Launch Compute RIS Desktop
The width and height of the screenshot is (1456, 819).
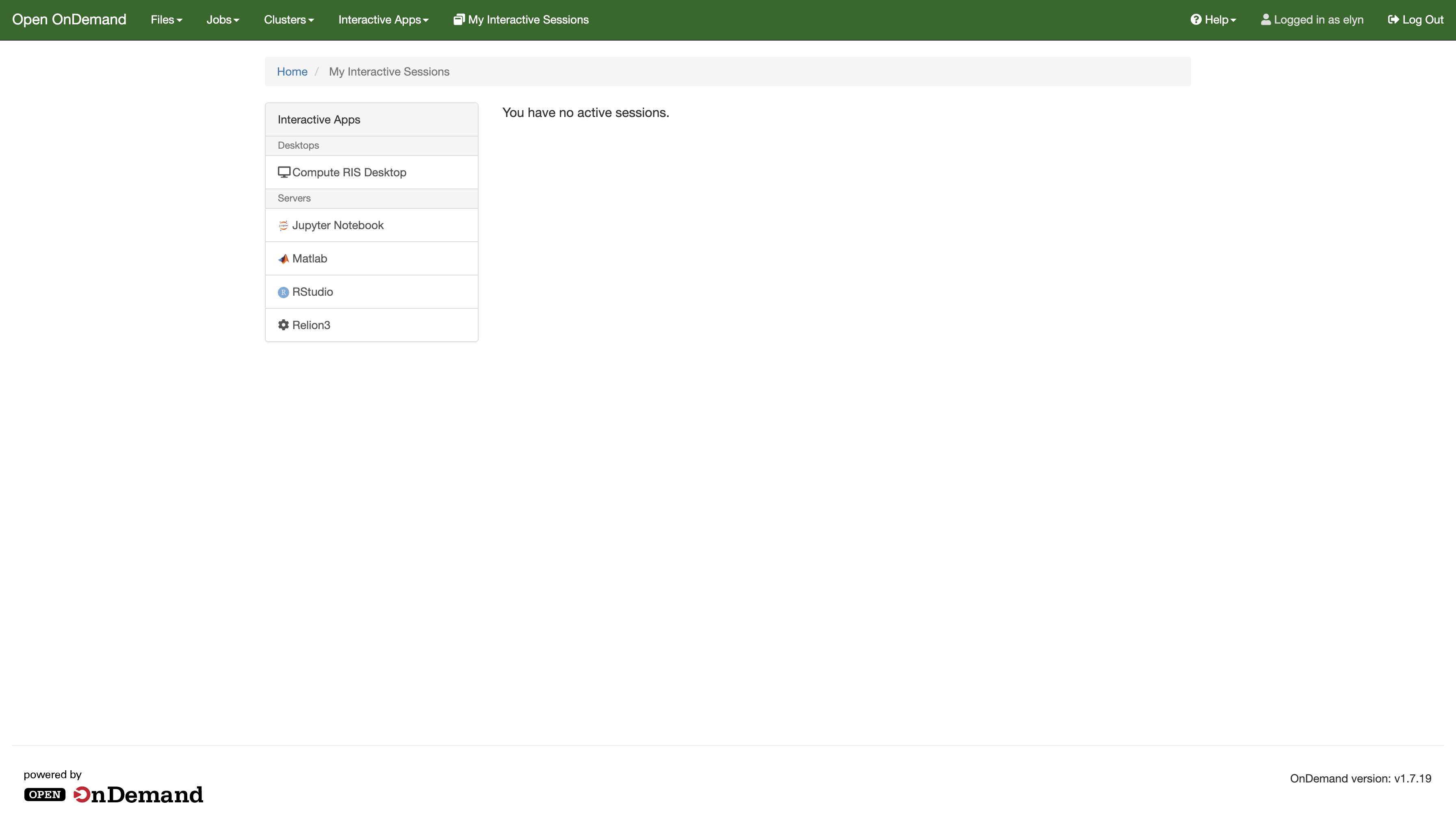pyautogui.click(x=371, y=172)
